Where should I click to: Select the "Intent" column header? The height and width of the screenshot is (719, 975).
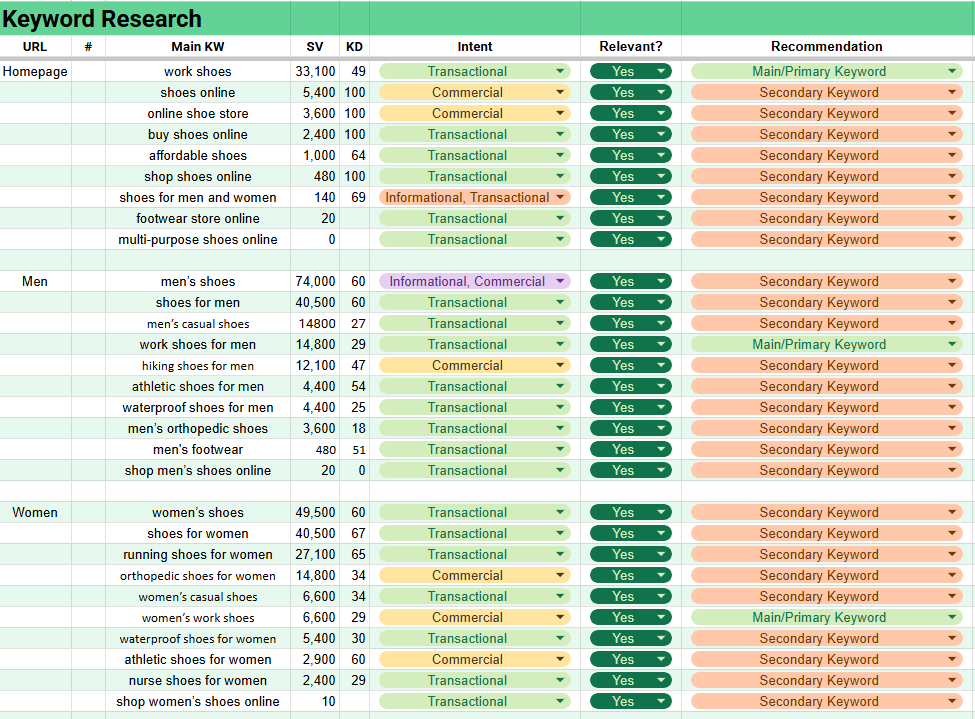point(474,46)
